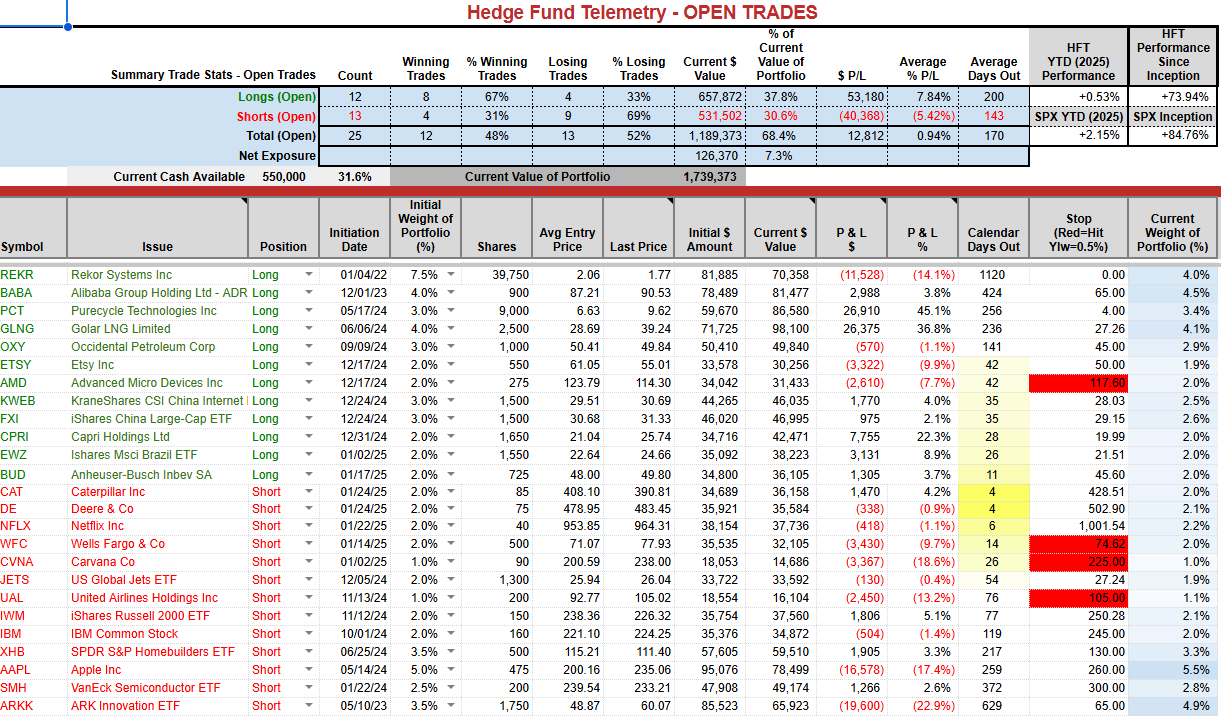The image size is (1221, 719).
Task: Open Initial Weight dropdown in XHB row
Action: [x=451, y=652]
